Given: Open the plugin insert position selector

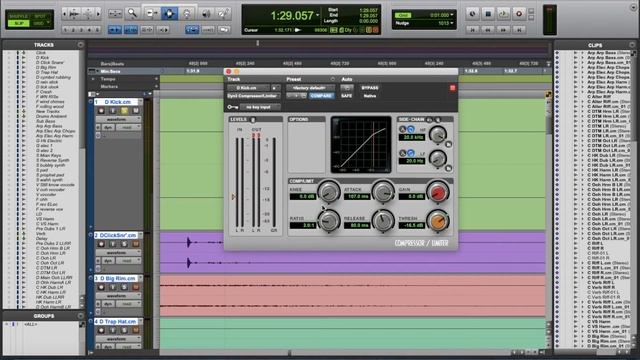Looking at the screenshot, I should [x=276, y=88].
